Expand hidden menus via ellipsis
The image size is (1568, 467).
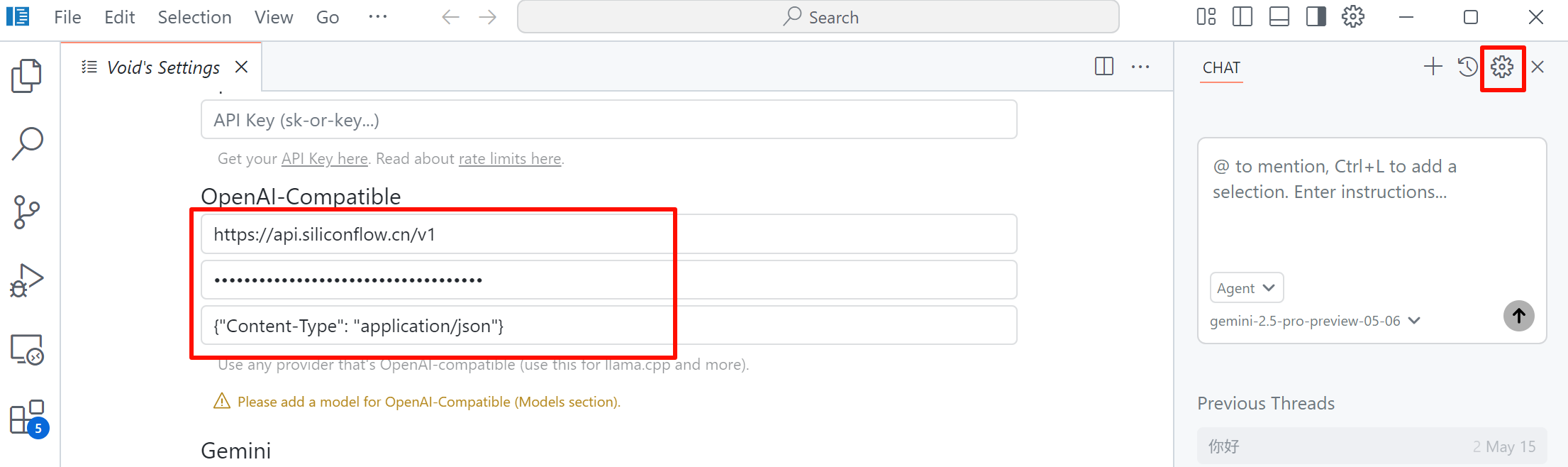click(x=378, y=17)
